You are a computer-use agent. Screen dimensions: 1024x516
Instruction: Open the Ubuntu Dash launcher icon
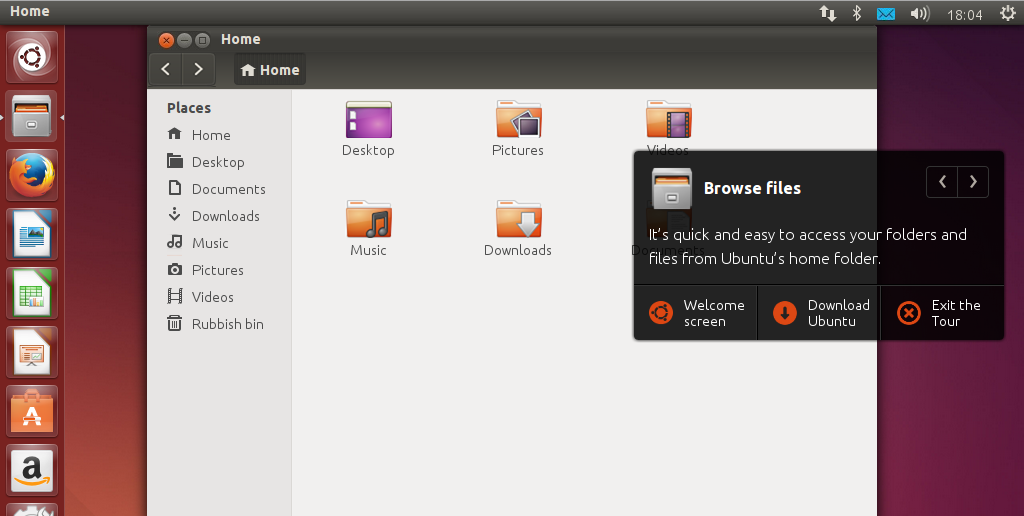point(32,57)
